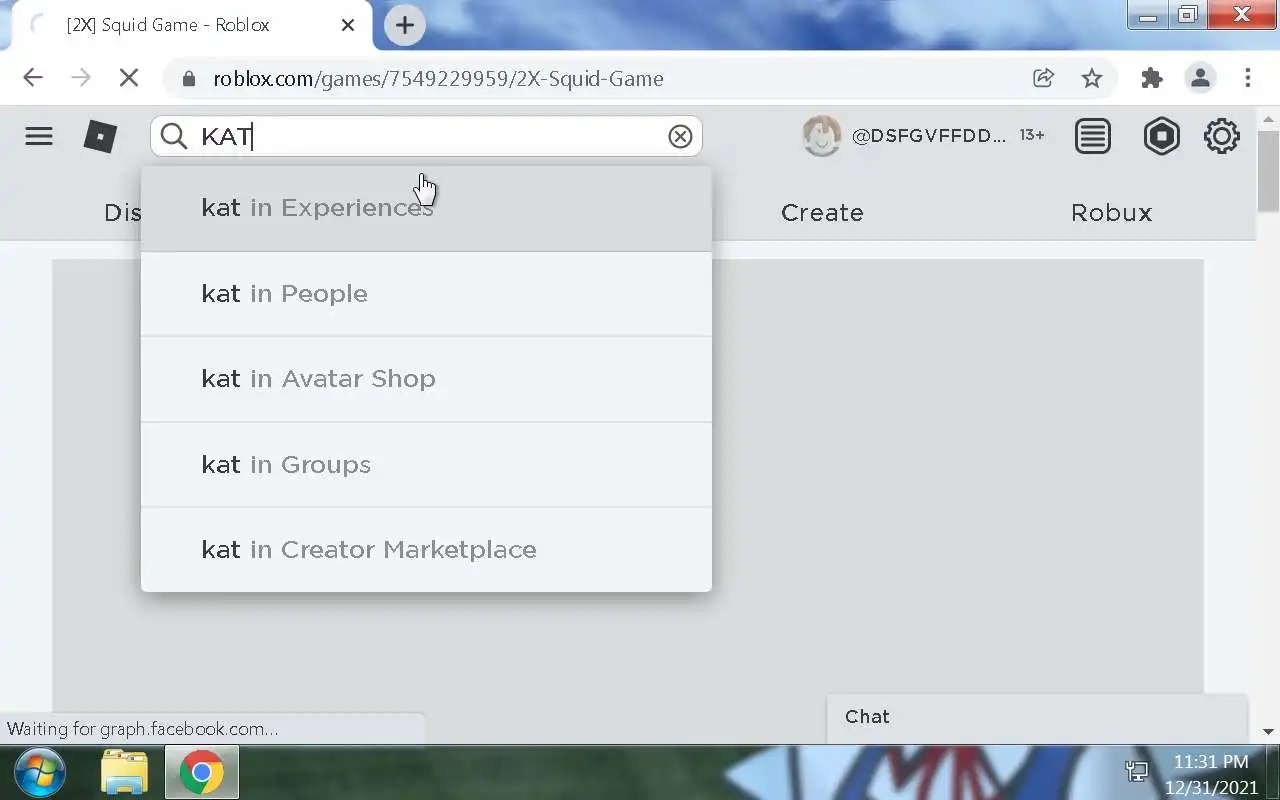Open the settings gear icon
The image size is (1280, 800).
pos(1222,136)
